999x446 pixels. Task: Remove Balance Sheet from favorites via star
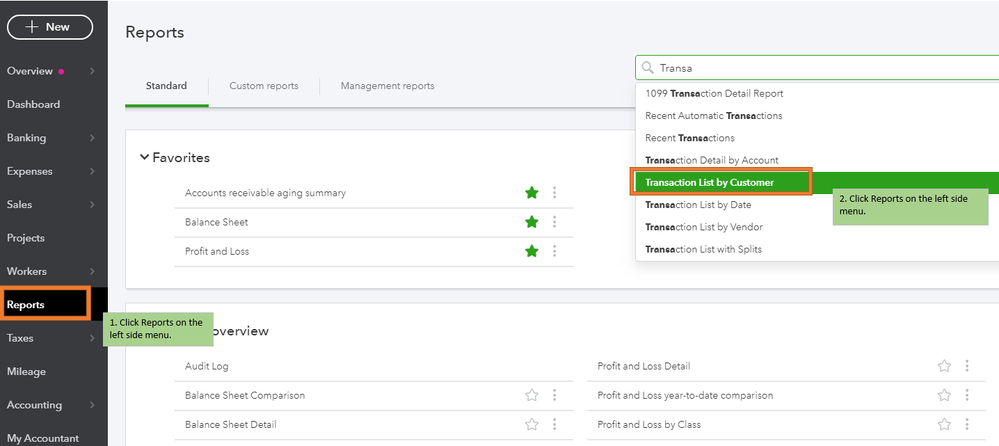(532, 222)
